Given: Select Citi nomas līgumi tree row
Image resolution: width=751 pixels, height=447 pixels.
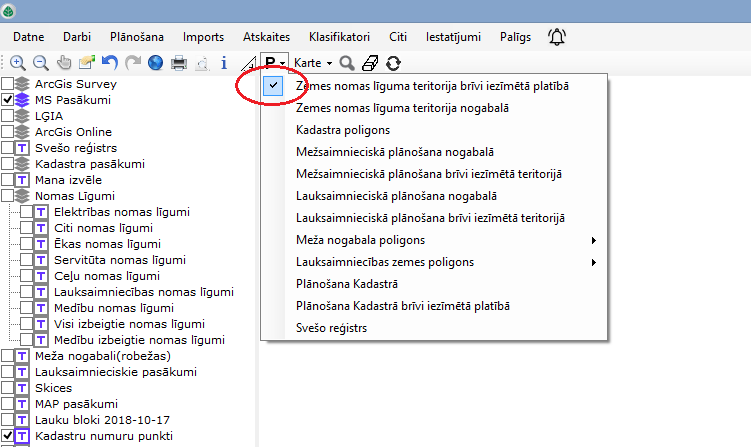Looking at the screenshot, I should (103, 228).
